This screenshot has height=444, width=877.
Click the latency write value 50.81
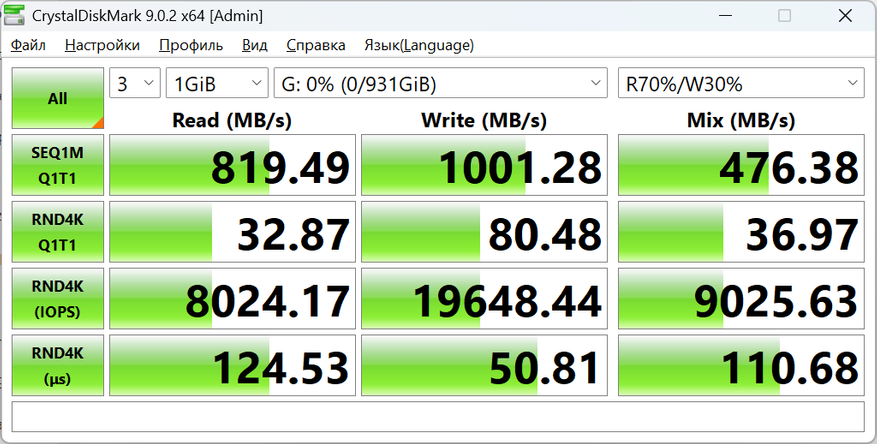pyautogui.click(x=484, y=366)
